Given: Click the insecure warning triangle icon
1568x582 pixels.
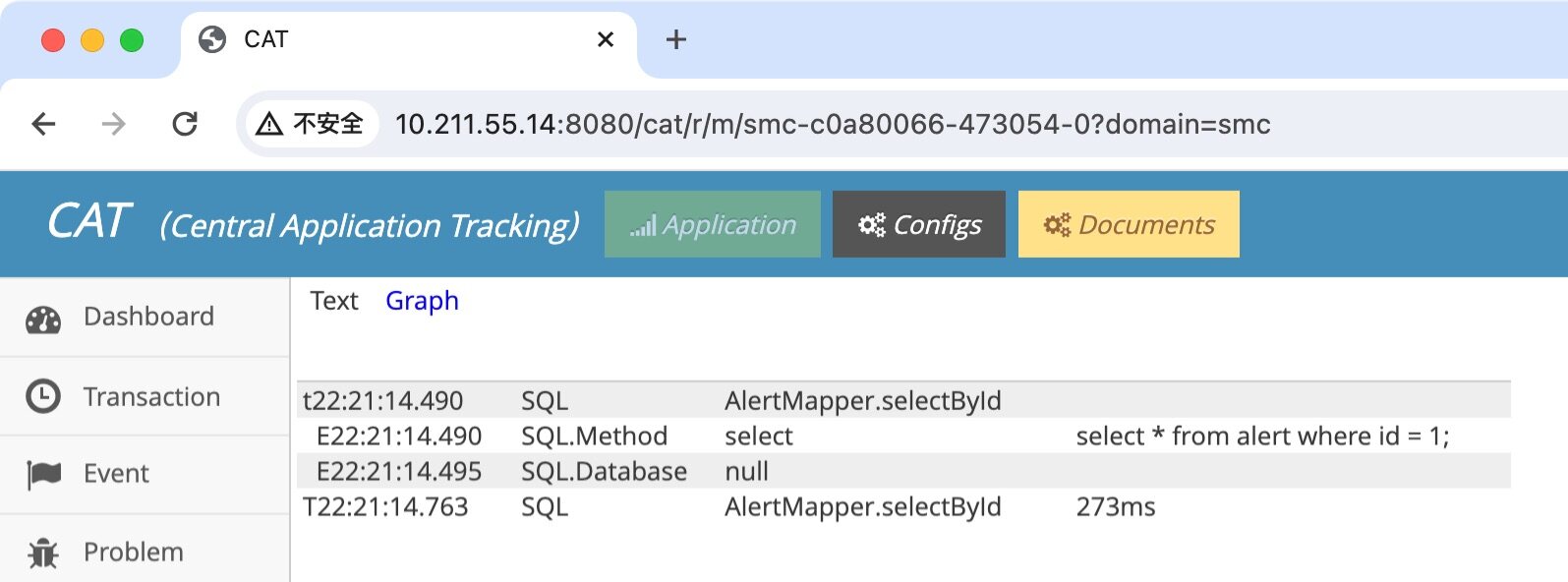Looking at the screenshot, I should [x=269, y=124].
